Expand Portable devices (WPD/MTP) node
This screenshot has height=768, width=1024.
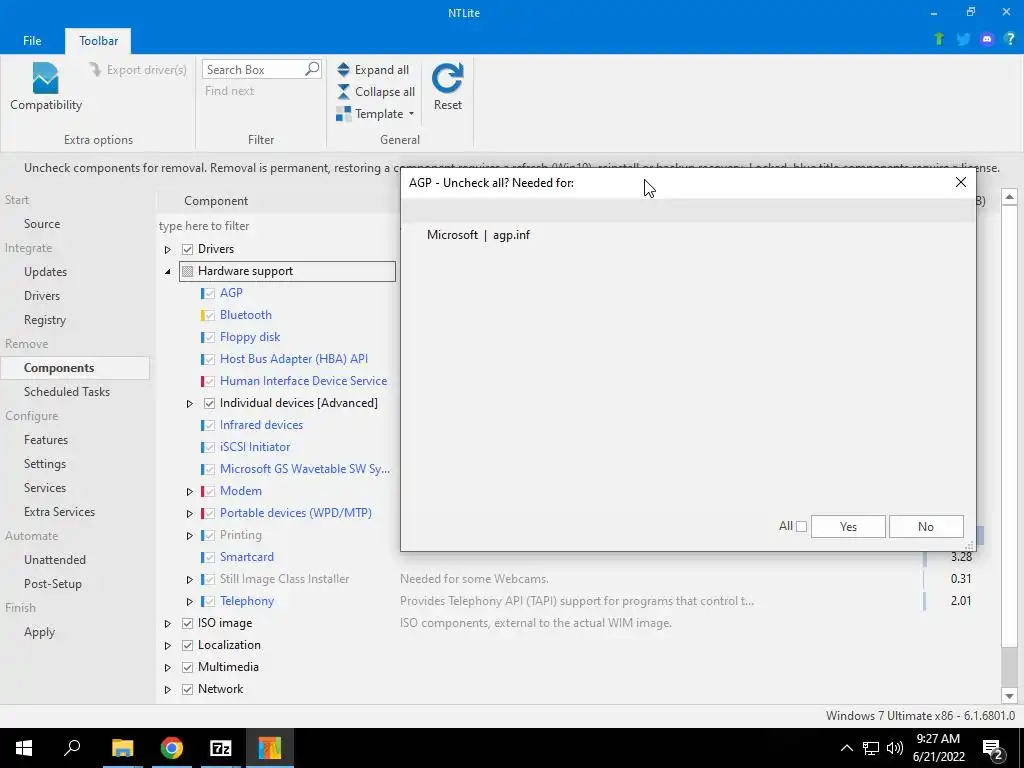(x=189, y=513)
